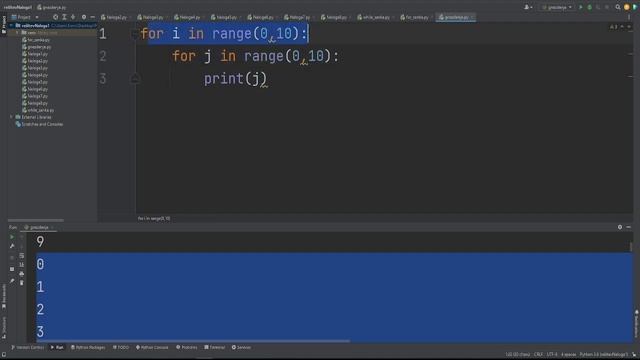Toggle the Problems tool window
This screenshot has width=640, height=360.
click(187, 347)
